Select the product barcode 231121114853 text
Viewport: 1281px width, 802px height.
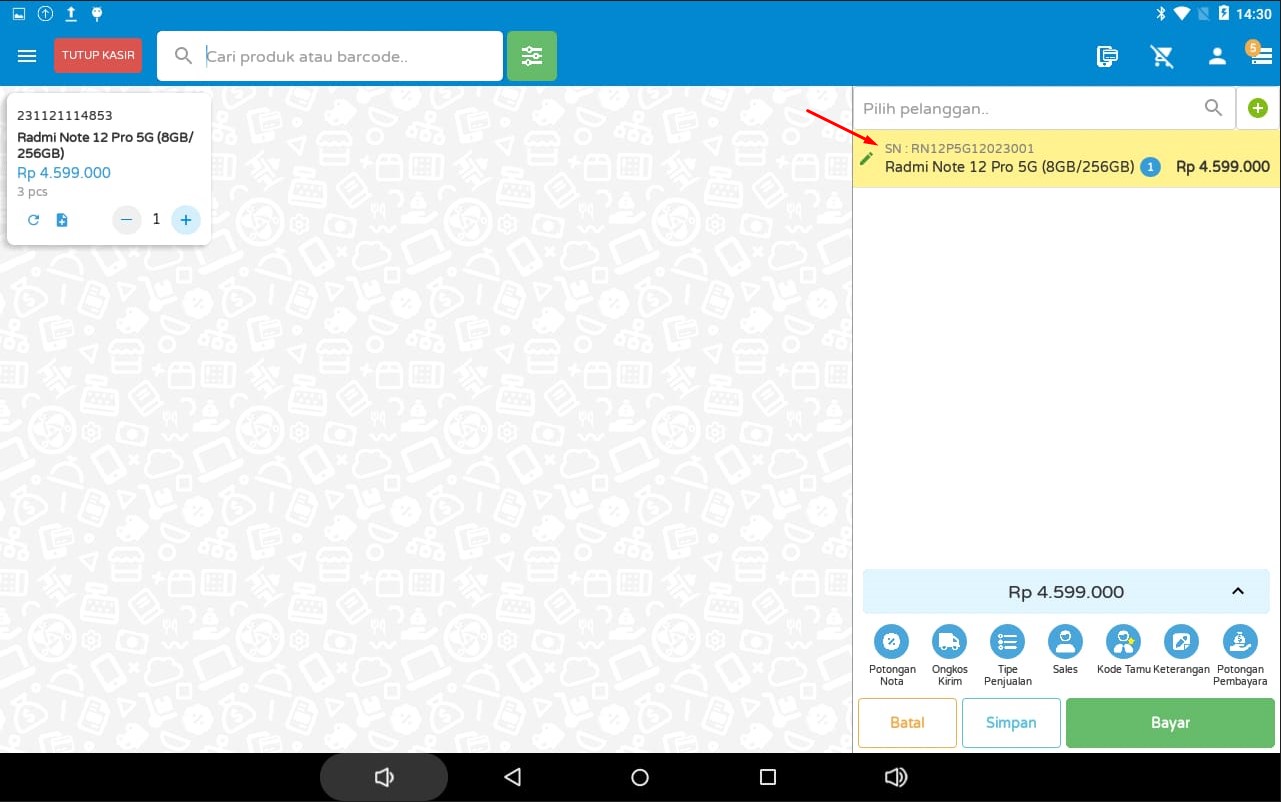pyautogui.click(x=65, y=116)
